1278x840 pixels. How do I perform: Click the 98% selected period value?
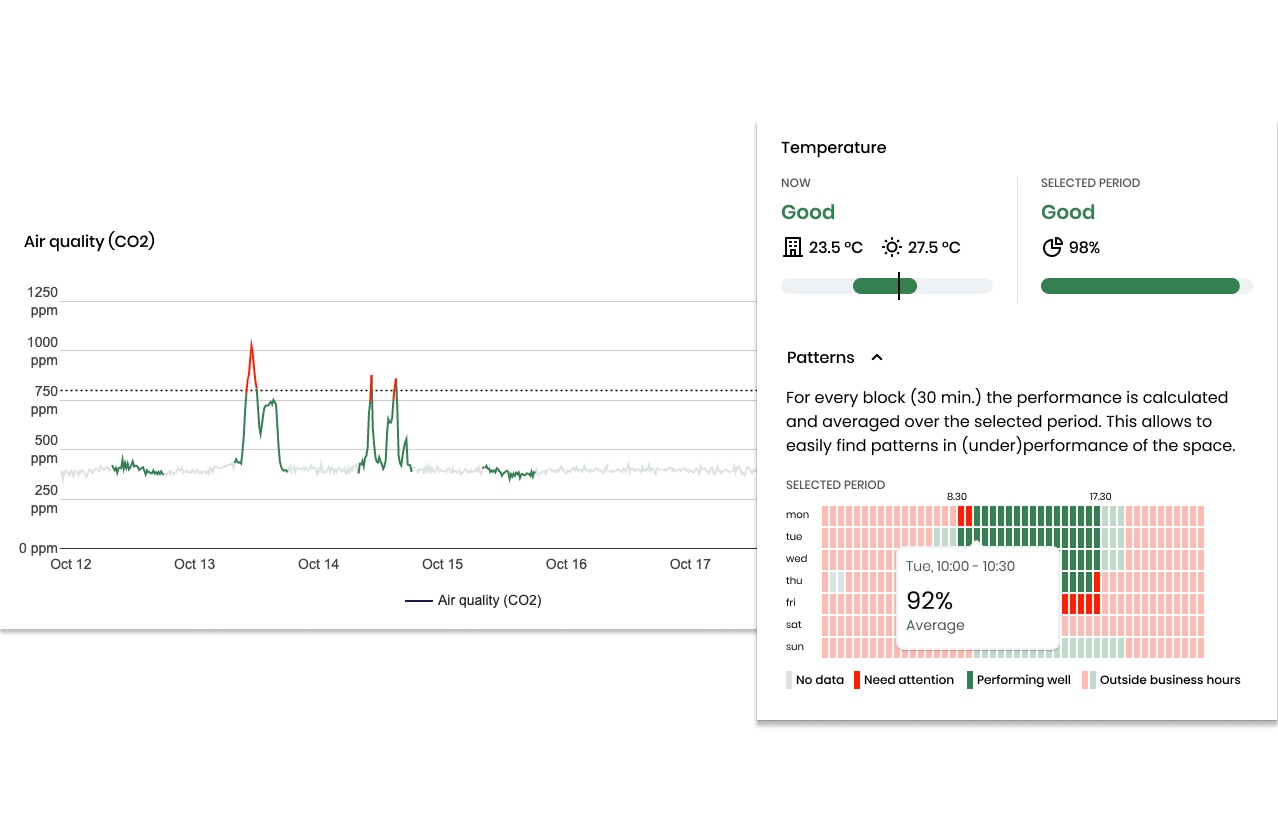tap(1084, 247)
